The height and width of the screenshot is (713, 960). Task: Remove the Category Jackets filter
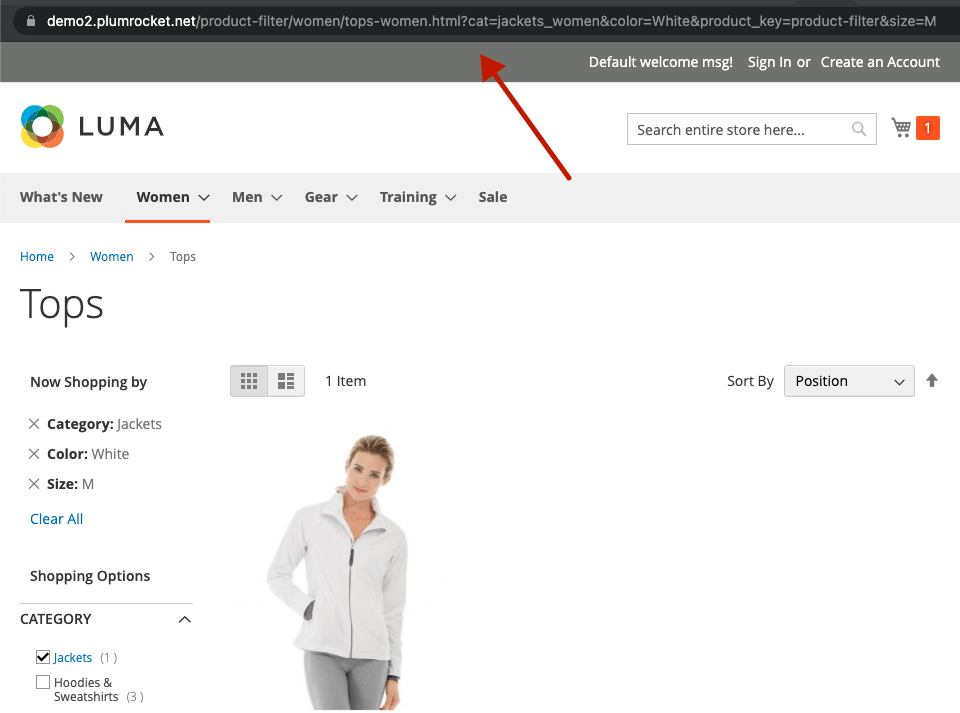click(34, 424)
